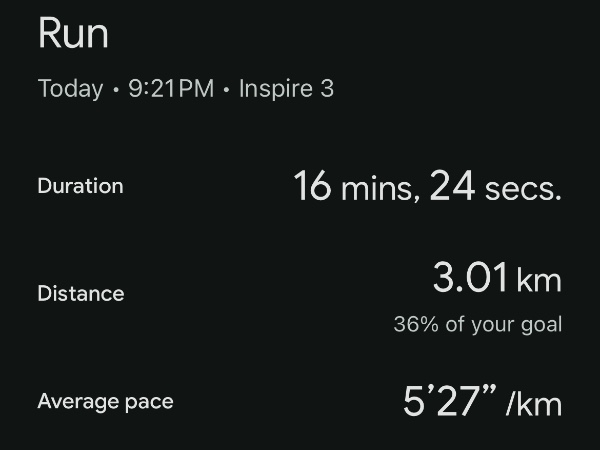Click the dot separator before Inspire 3
Image resolution: width=600 pixels, height=450 pixels.
[227, 90]
